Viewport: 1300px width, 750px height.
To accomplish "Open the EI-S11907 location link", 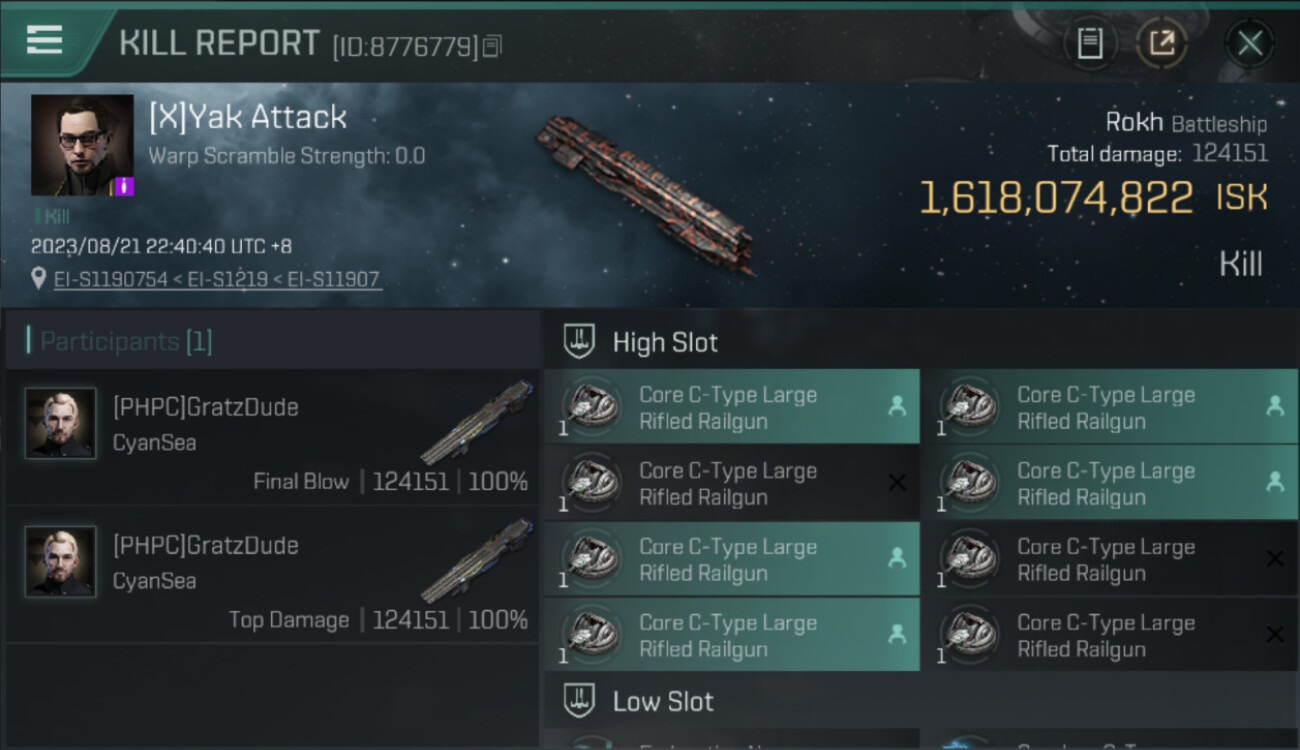I will (334, 280).
